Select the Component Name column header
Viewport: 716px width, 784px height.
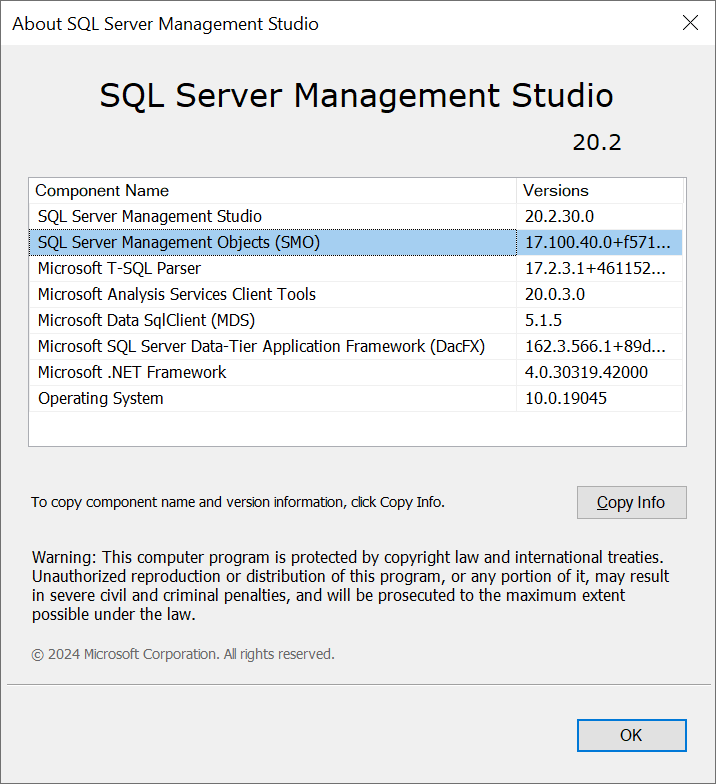coord(272,190)
